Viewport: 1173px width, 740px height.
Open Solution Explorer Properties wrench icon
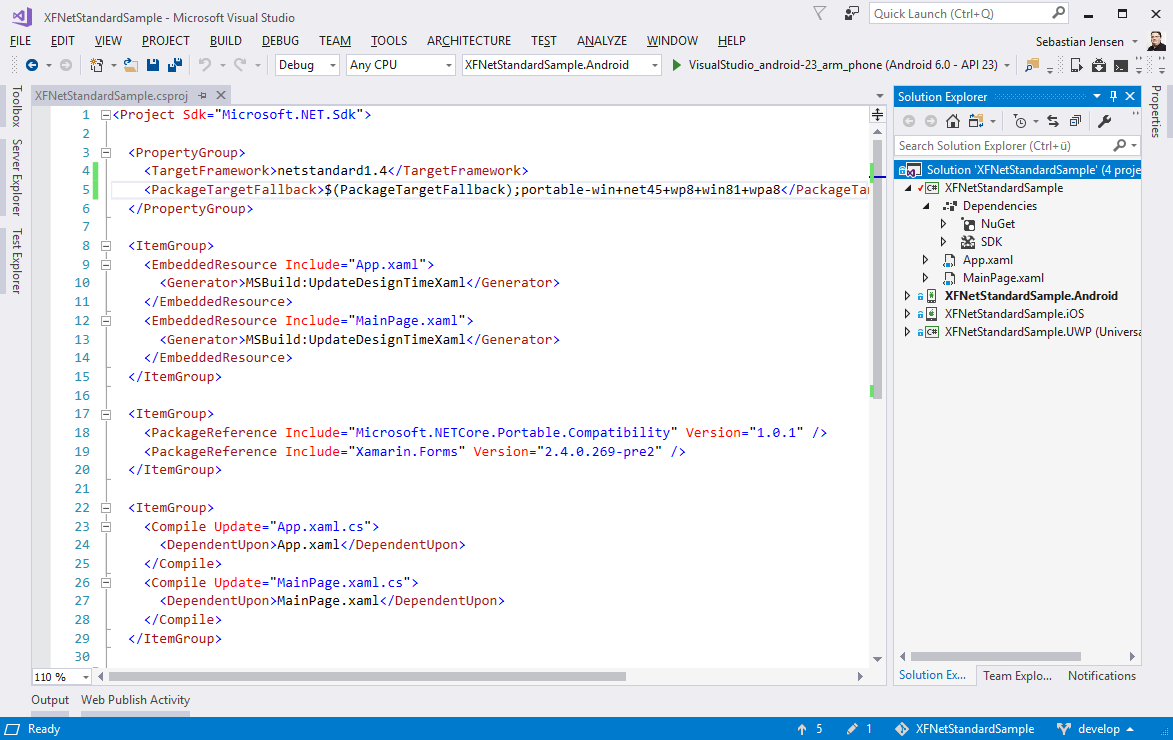[x=1105, y=121]
